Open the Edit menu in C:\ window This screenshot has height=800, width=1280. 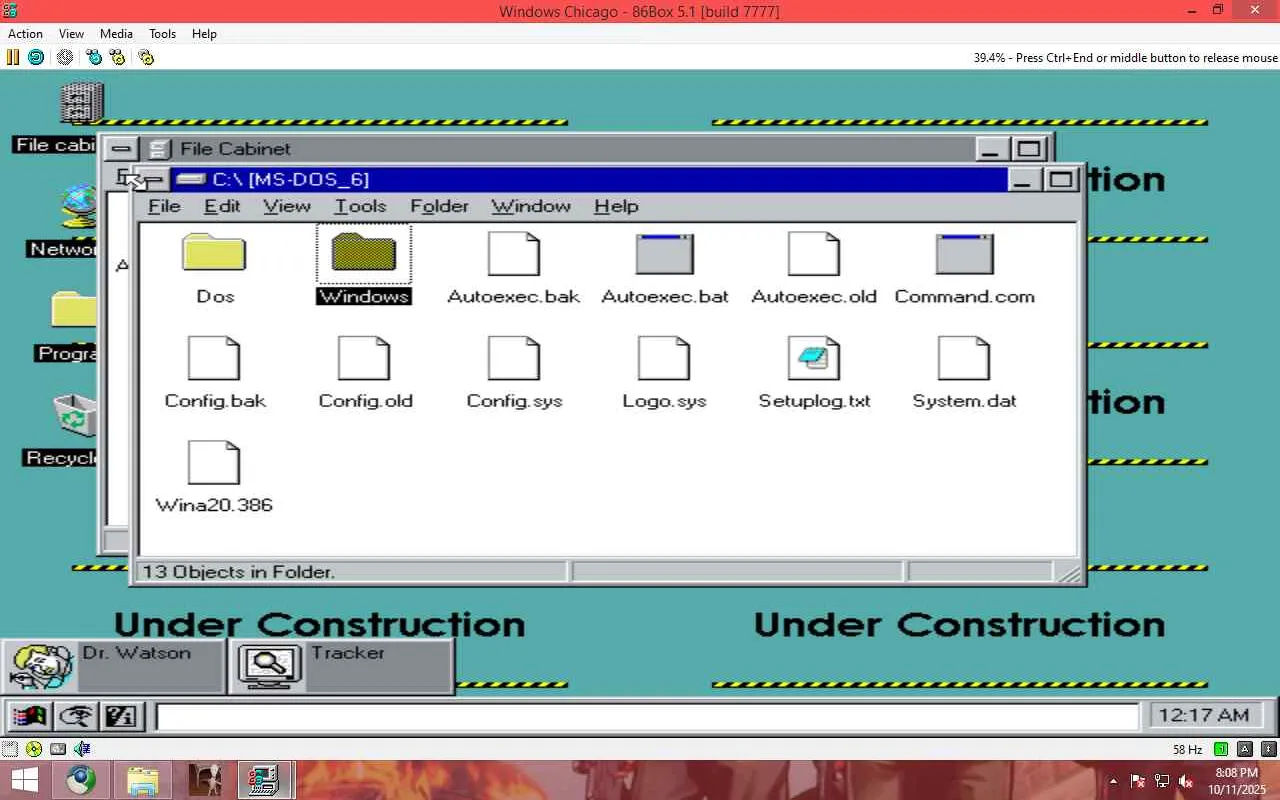(222, 206)
